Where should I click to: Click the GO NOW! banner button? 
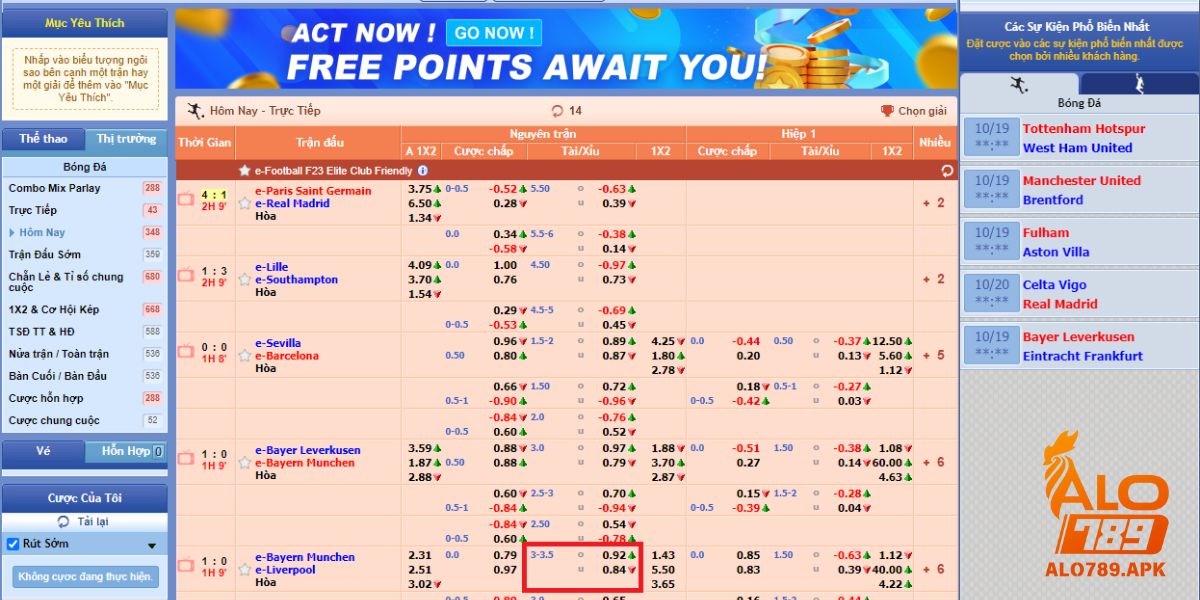[x=494, y=33]
